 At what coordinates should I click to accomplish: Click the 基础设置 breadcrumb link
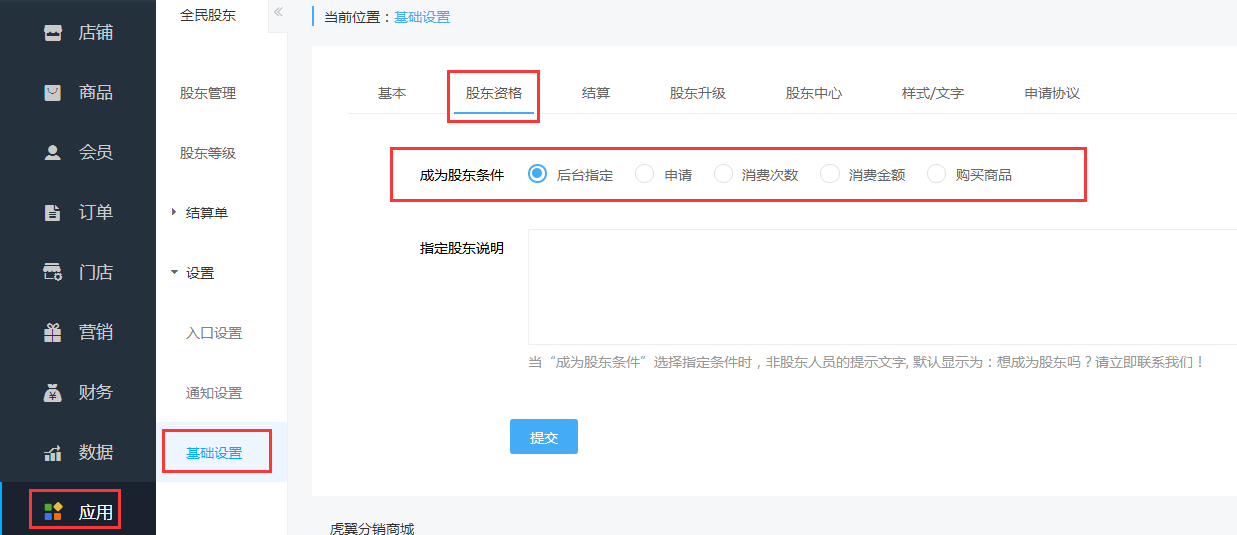[x=422, y=17]
